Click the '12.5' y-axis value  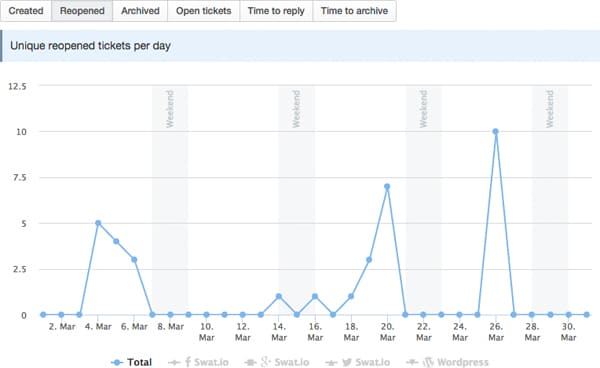tap(18, 86)
